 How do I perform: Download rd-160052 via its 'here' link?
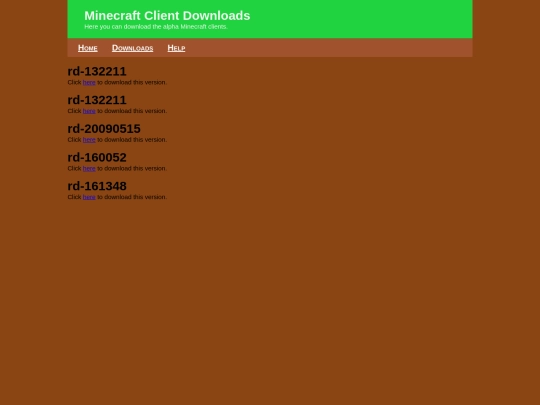point(89,168)
